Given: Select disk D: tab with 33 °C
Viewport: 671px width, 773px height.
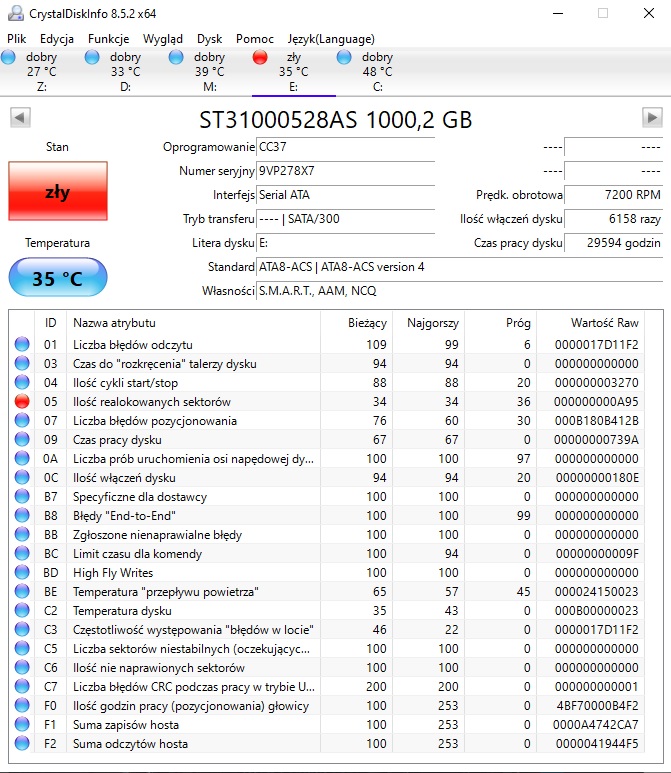Looking at the screenshot, I should 126,71.
